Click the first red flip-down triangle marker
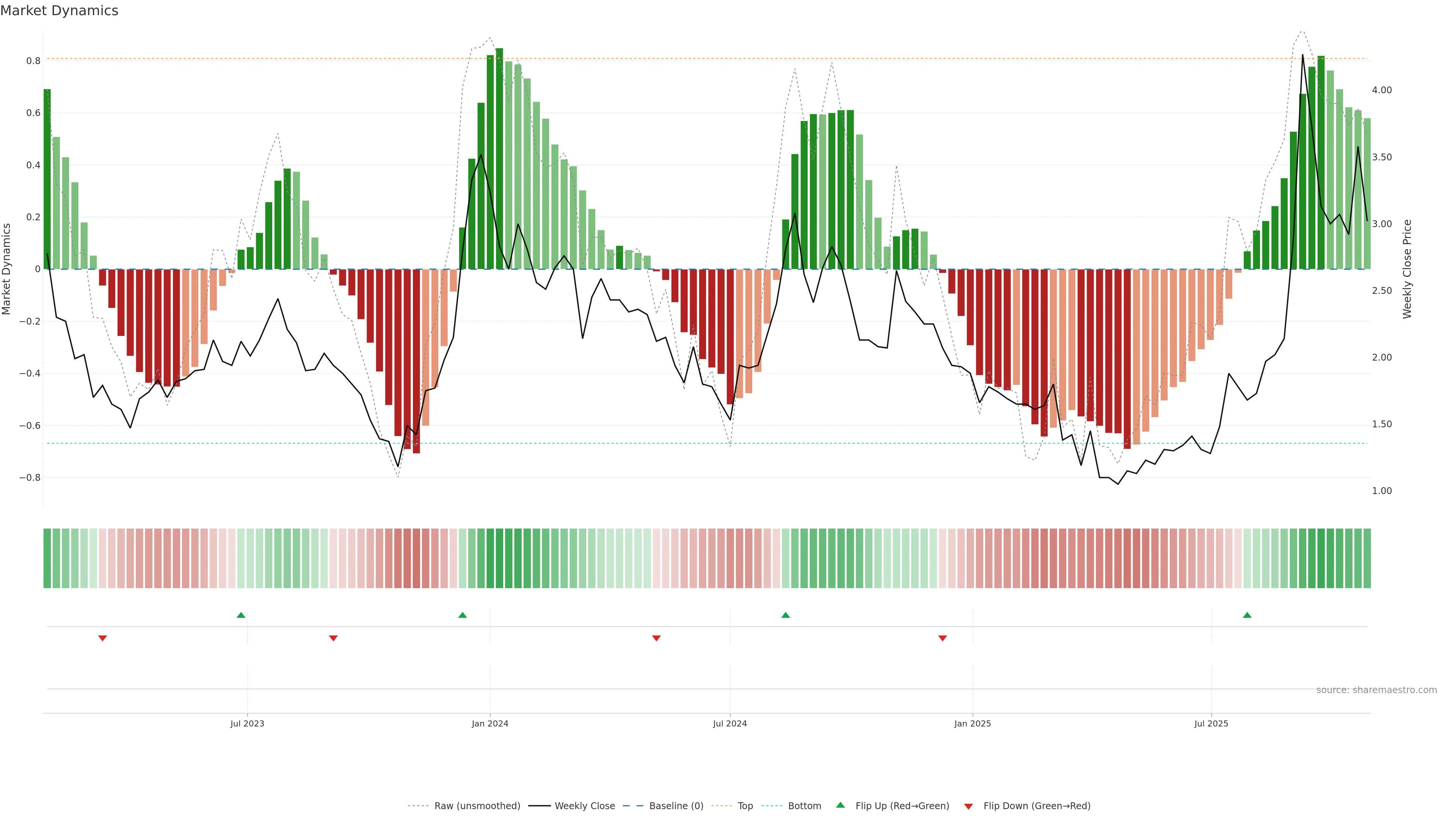Screen dimensions: 1456x819 (102, 638)
